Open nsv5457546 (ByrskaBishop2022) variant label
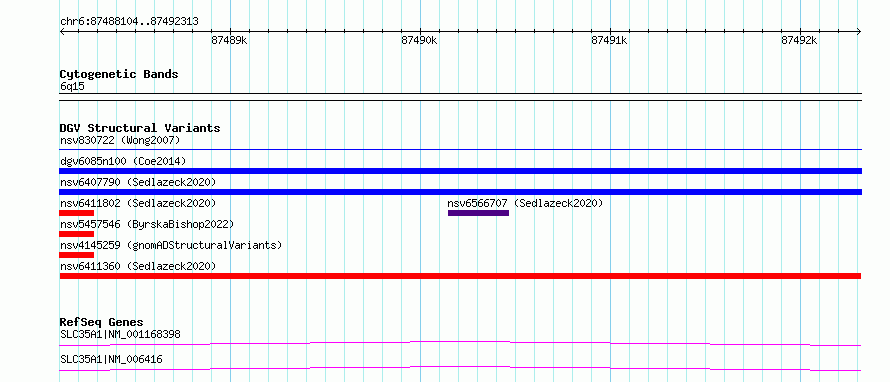 tap(147, 224)
